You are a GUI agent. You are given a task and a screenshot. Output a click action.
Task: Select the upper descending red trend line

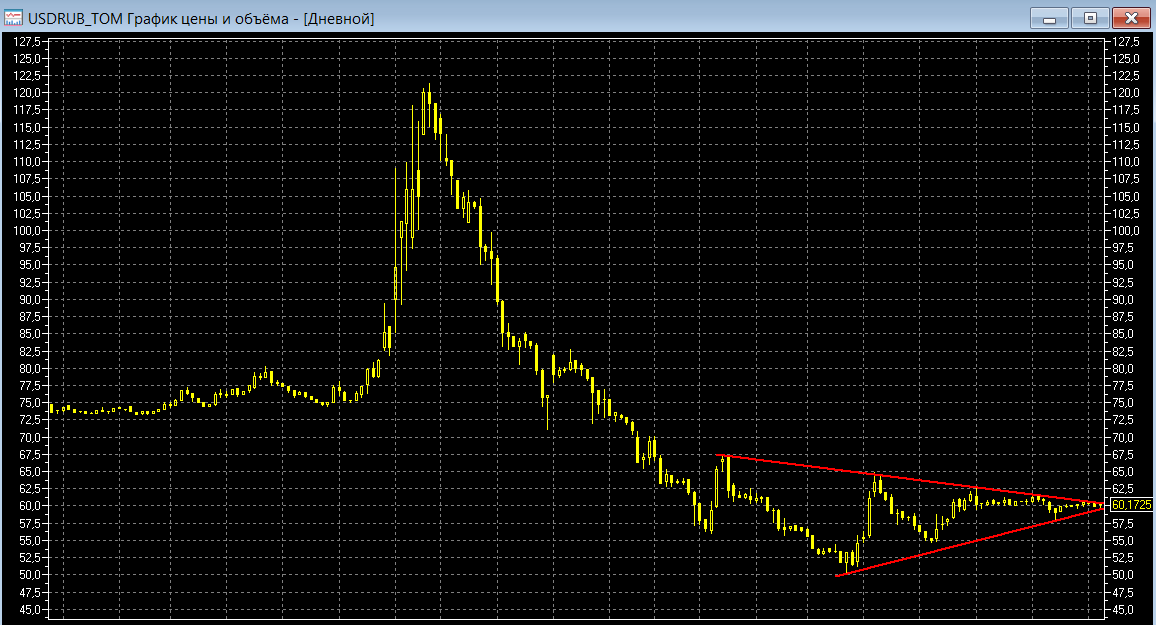[908, 480]
